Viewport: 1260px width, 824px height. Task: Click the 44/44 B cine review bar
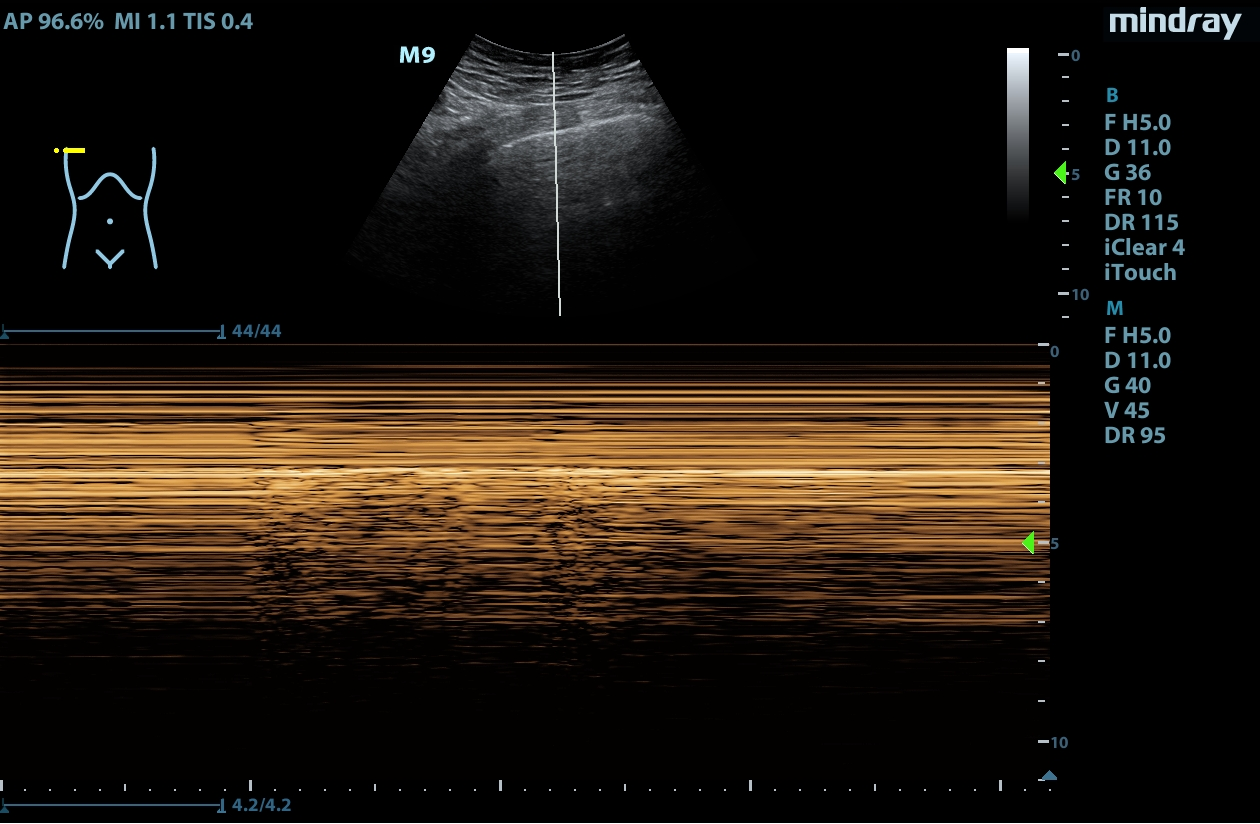pos(112,331)
